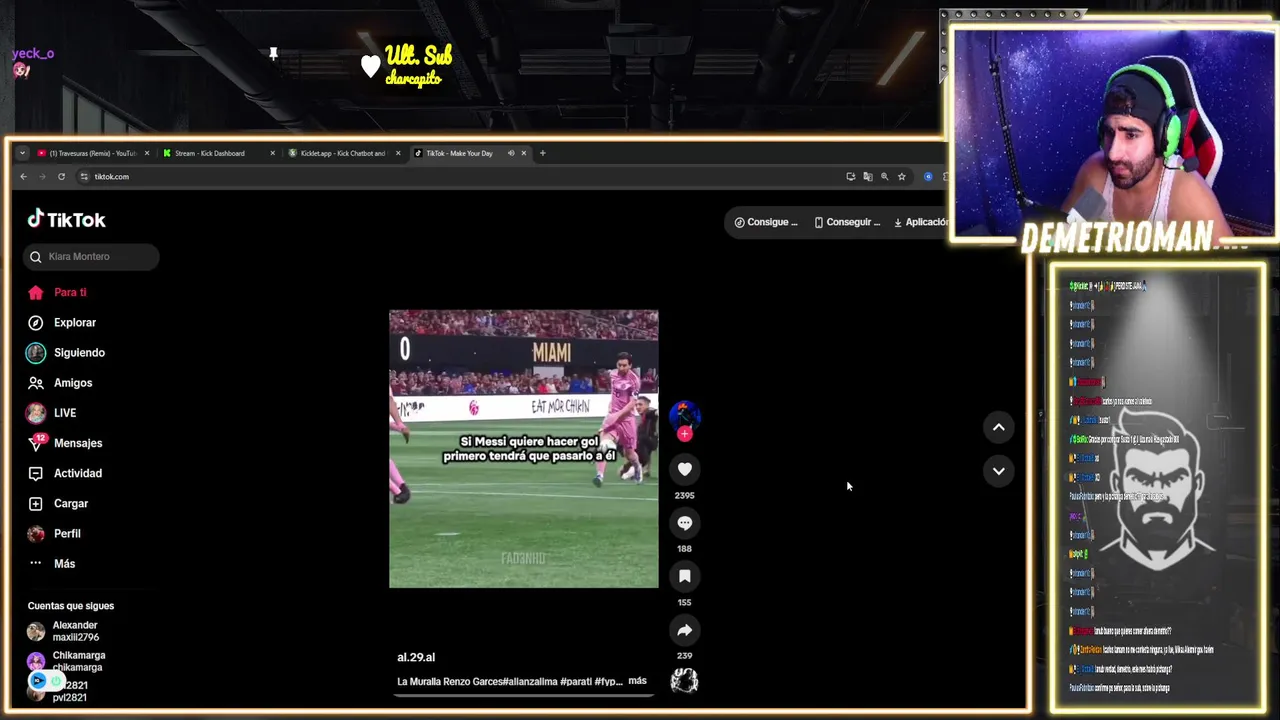Screen dimensions: 1280x720
Task: Open the LIVE icon in sidebar
Action: [36, 413]
